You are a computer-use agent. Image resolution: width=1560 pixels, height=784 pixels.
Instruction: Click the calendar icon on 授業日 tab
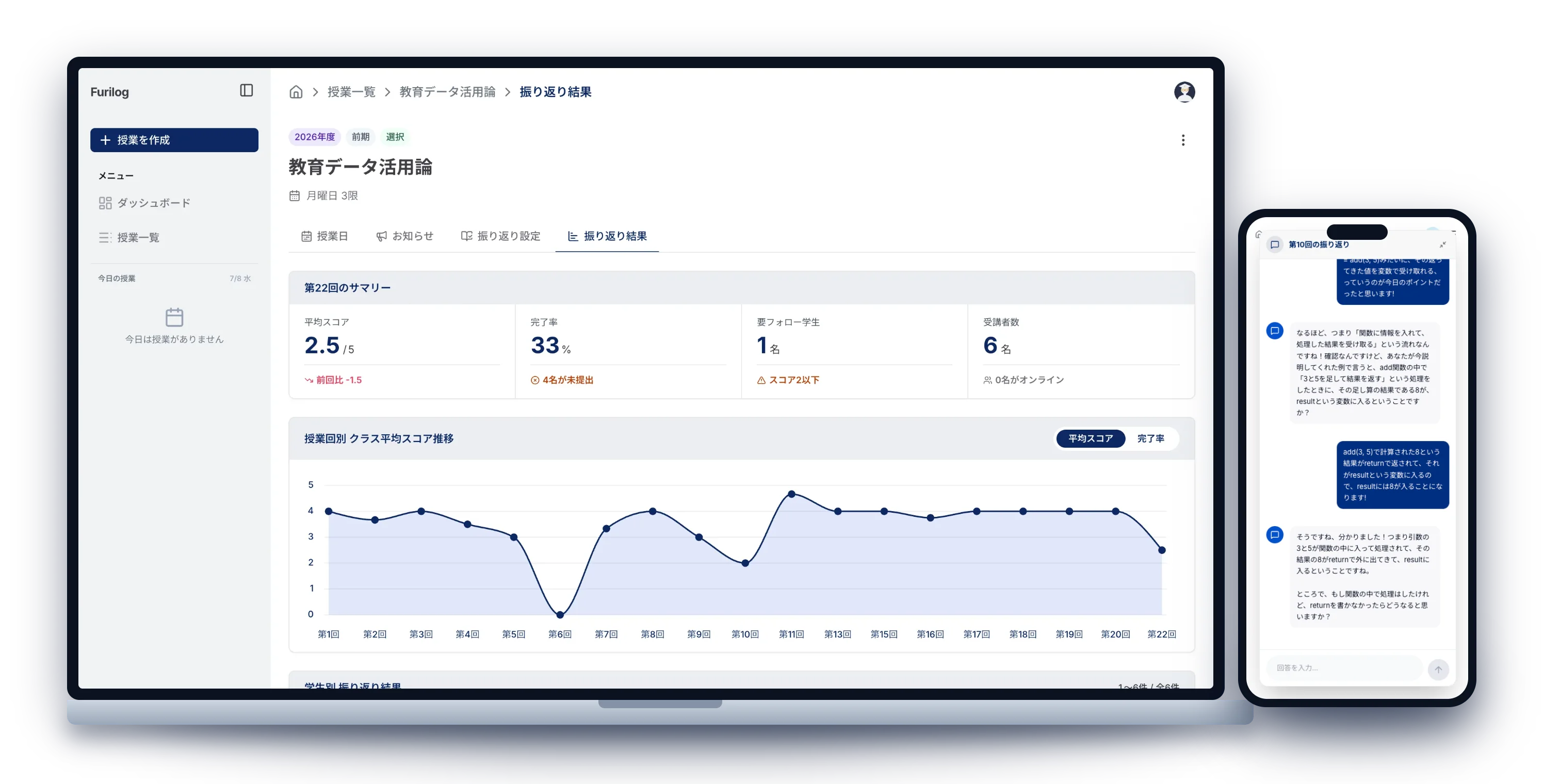(306, 237)
